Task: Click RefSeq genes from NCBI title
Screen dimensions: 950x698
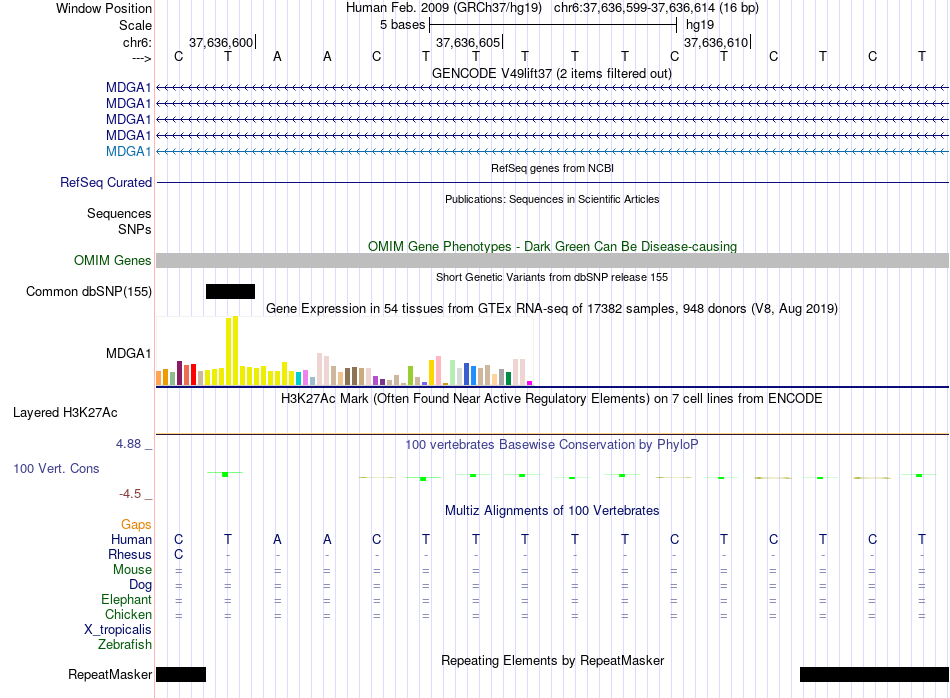Action: tap(552, 168)
